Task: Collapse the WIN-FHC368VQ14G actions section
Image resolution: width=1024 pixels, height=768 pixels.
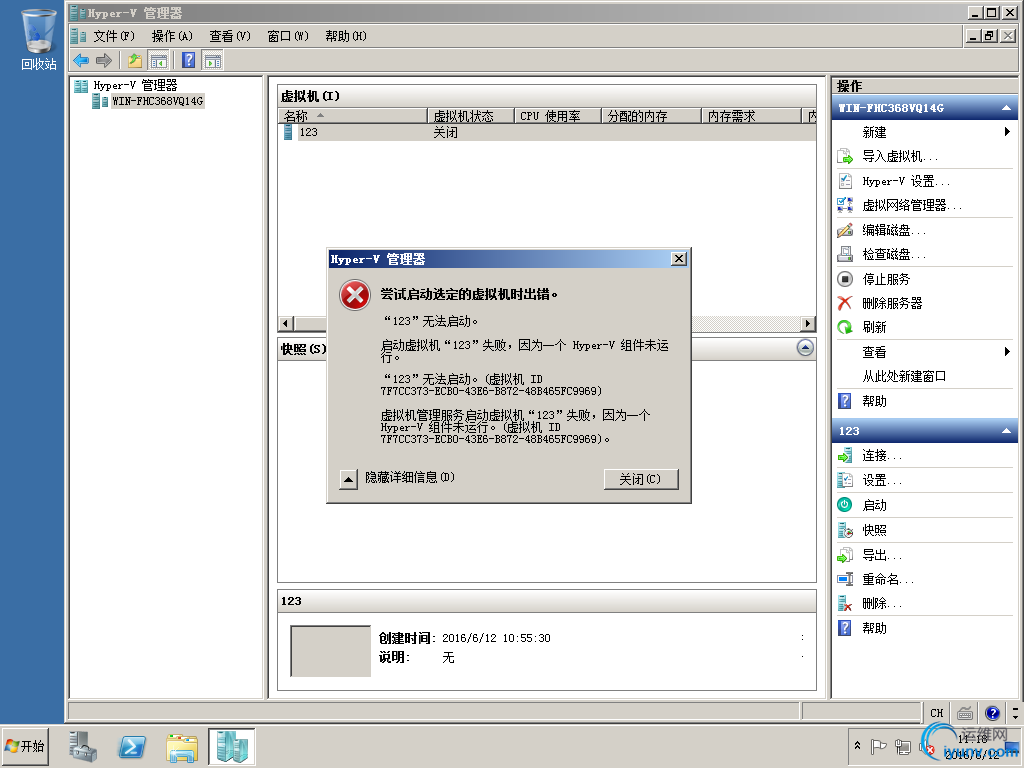Action: click(x=1006, y=108)
